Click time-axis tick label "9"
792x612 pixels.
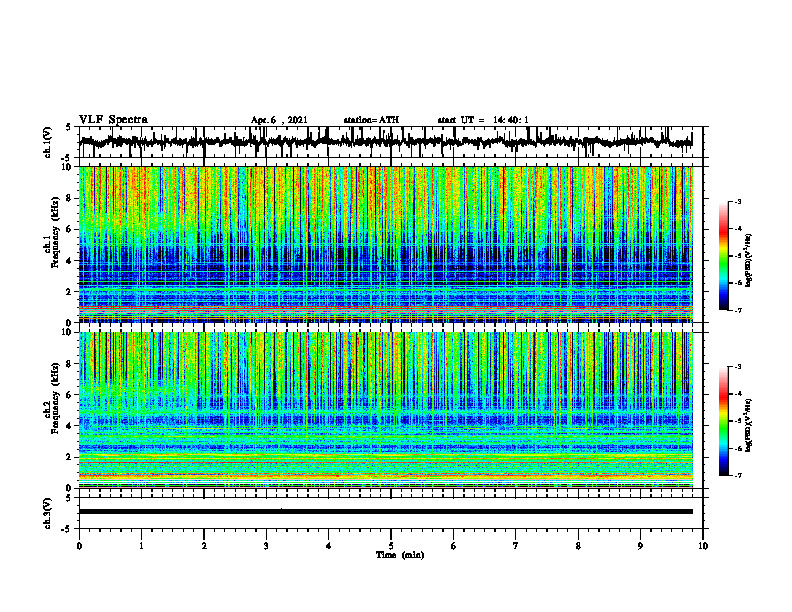pyautogui.click(x=640, y=546)
